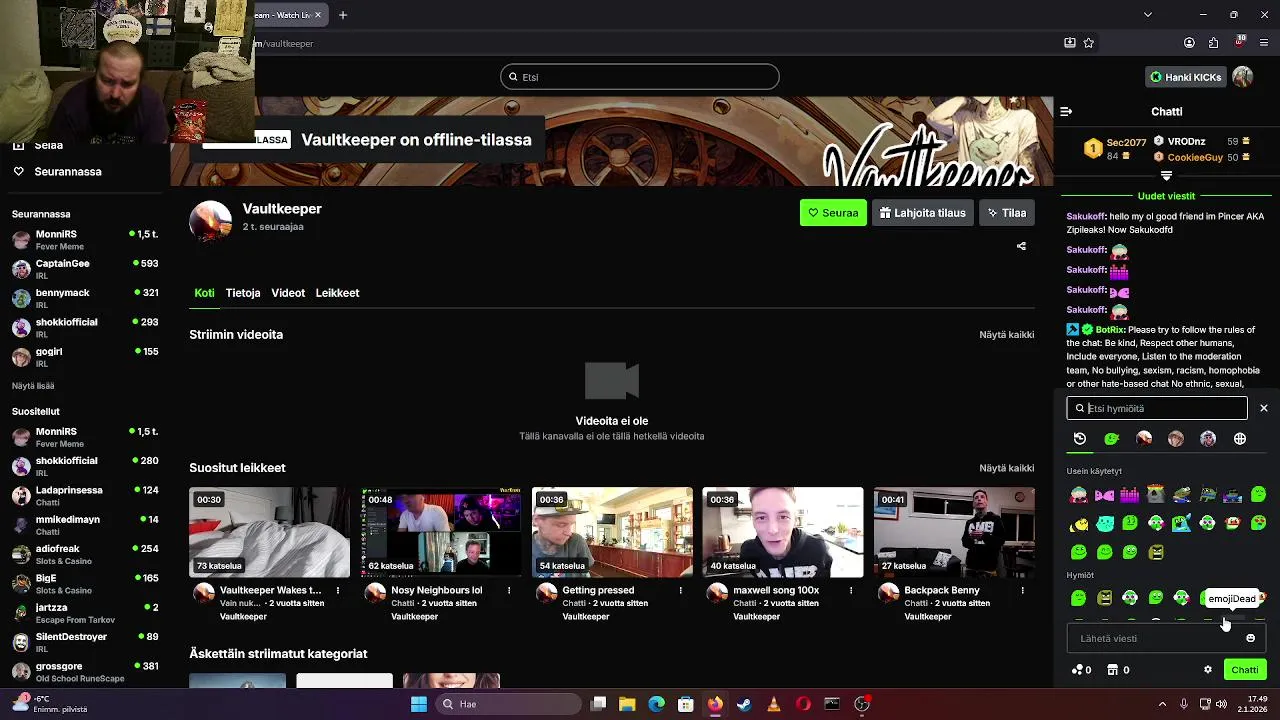Open the Vaultkeeper Wakes clip thumbnail
The image size is (1280, 720).
coord(270,532)
